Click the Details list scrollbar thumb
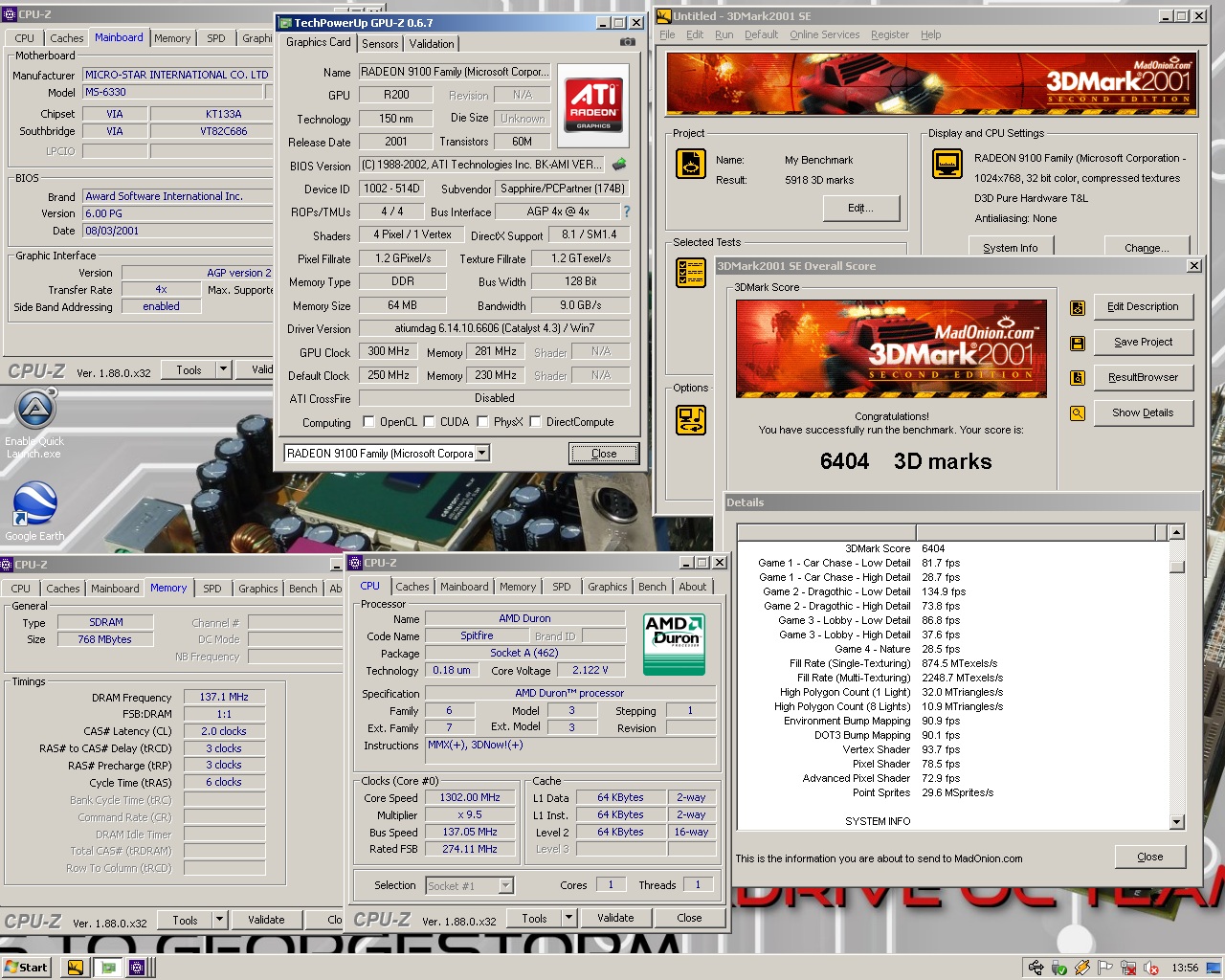 1176,566
